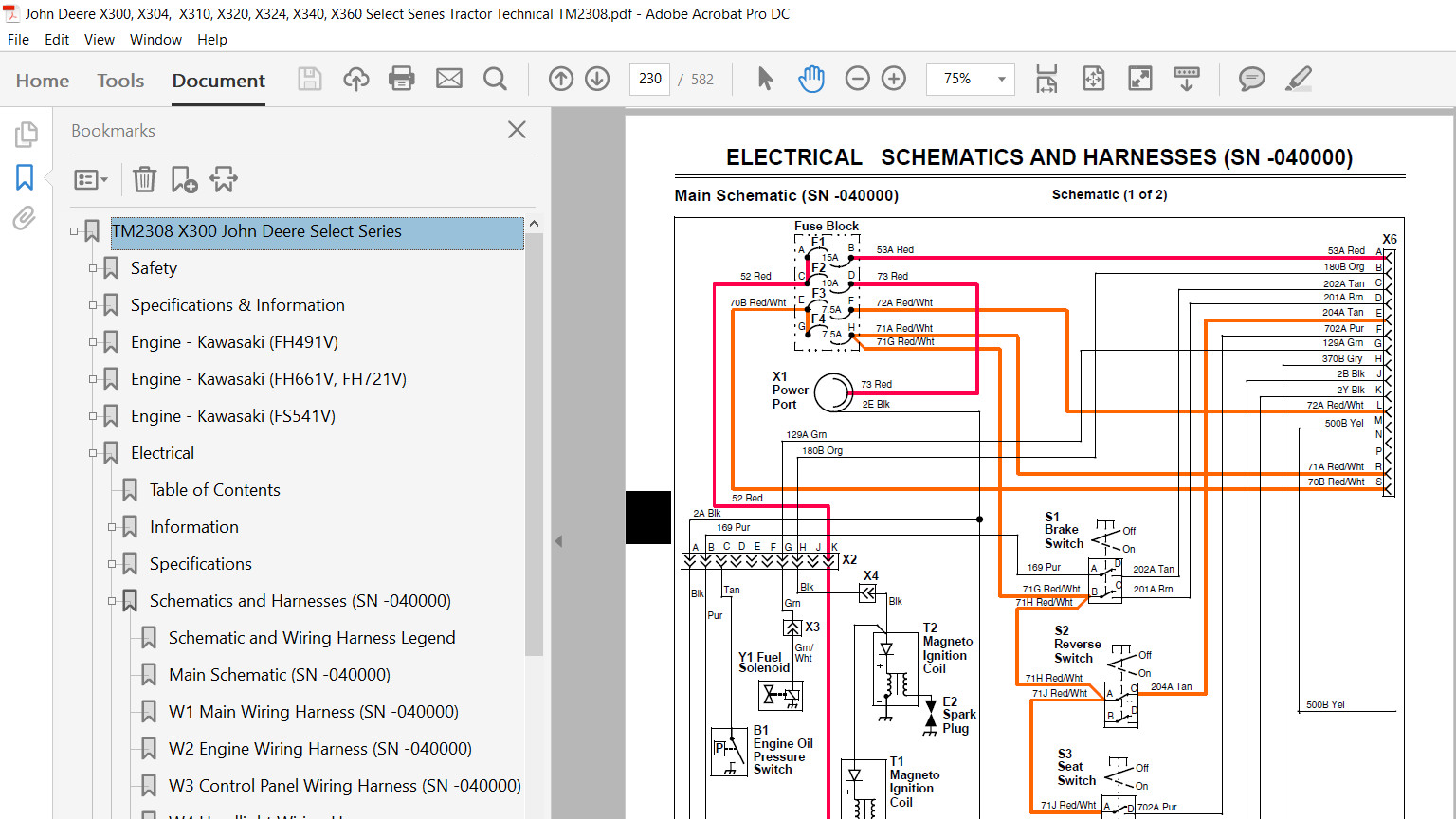Viewport: 1456px width, 819px height.
Task: Collapse the Electrical bookmark node
Action: (x=93, y=453)
